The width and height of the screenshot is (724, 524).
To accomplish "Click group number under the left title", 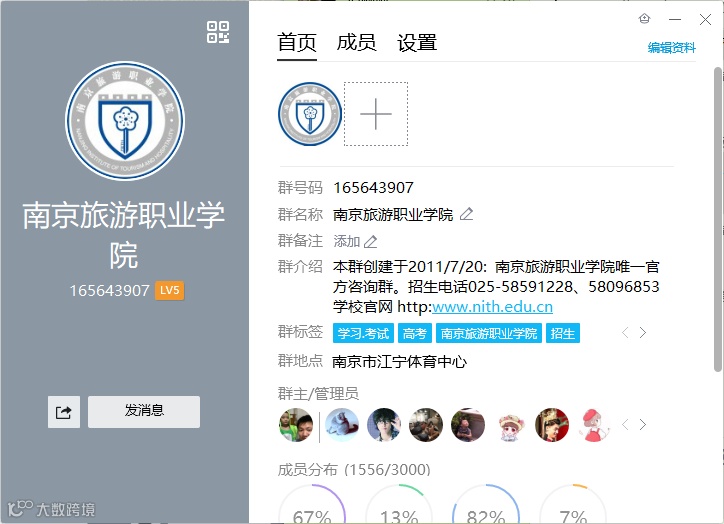I will pos(109,291).
